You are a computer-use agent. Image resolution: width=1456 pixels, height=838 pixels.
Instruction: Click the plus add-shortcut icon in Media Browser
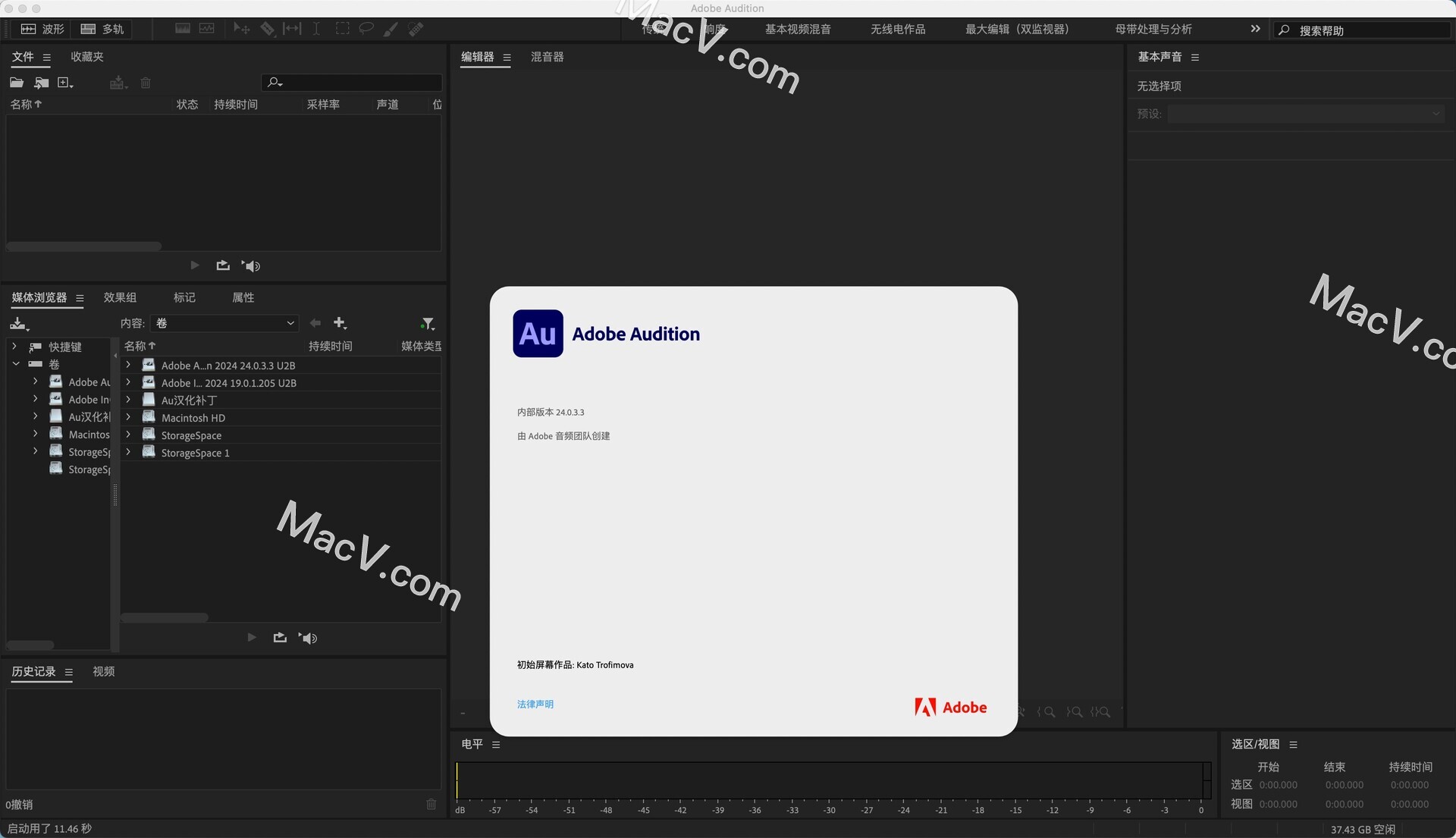pos(340,323)
